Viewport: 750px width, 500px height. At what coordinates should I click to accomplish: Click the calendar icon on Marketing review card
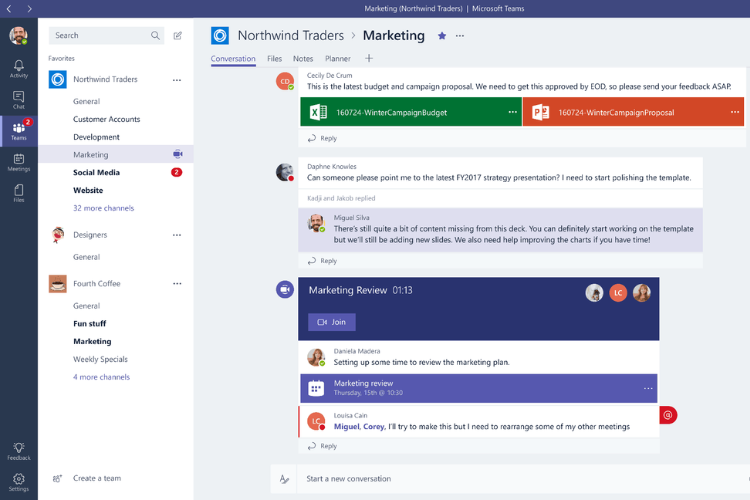tap(316, 388)
